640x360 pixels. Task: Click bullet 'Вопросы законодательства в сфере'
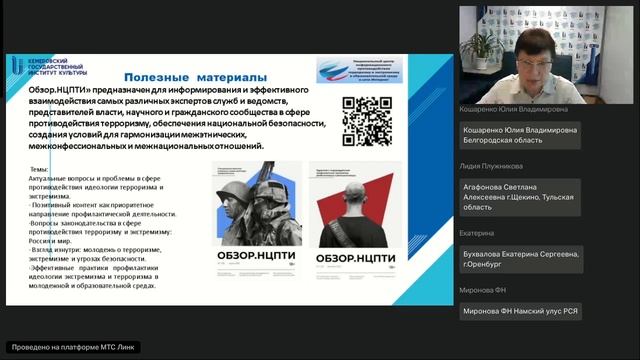[100, 232]
